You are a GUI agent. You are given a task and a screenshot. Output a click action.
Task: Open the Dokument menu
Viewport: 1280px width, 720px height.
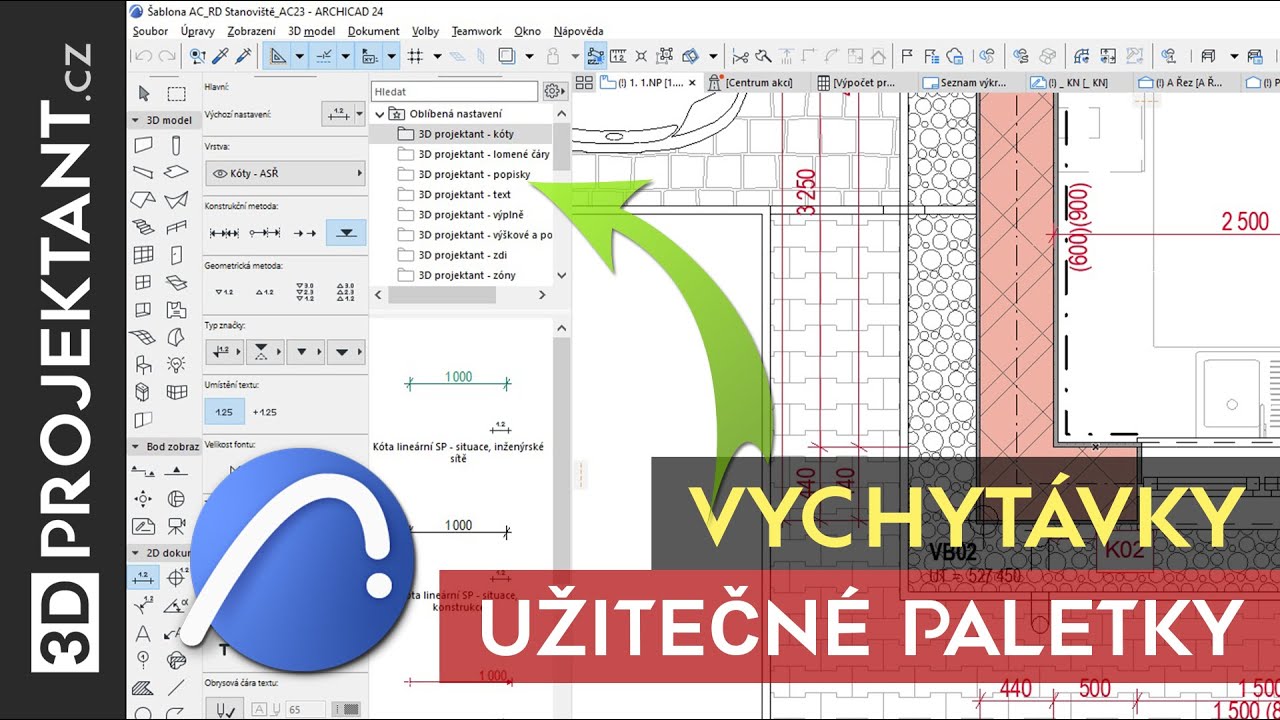374,31
